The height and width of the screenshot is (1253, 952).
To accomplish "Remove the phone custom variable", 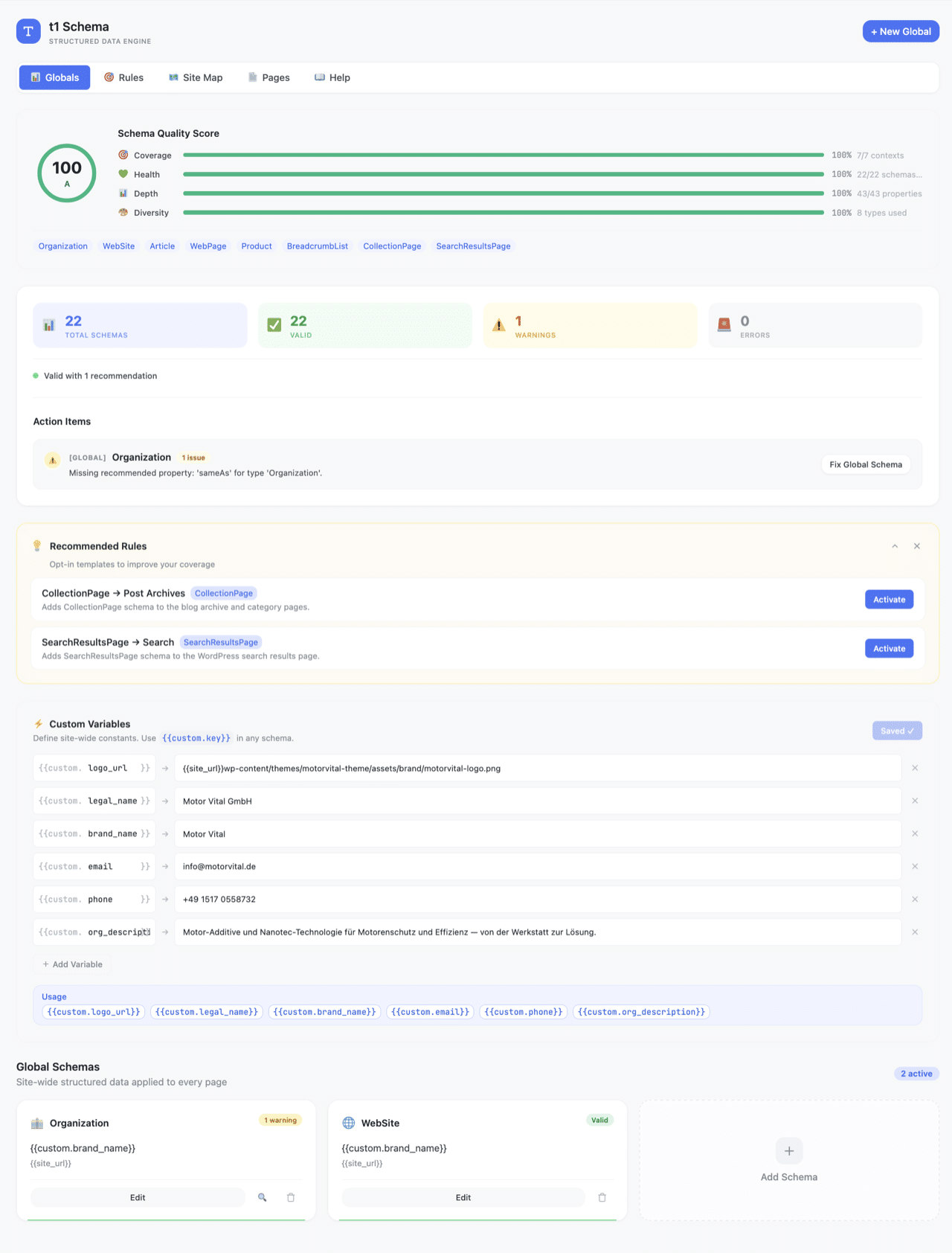I will click(x=915, y=899).
